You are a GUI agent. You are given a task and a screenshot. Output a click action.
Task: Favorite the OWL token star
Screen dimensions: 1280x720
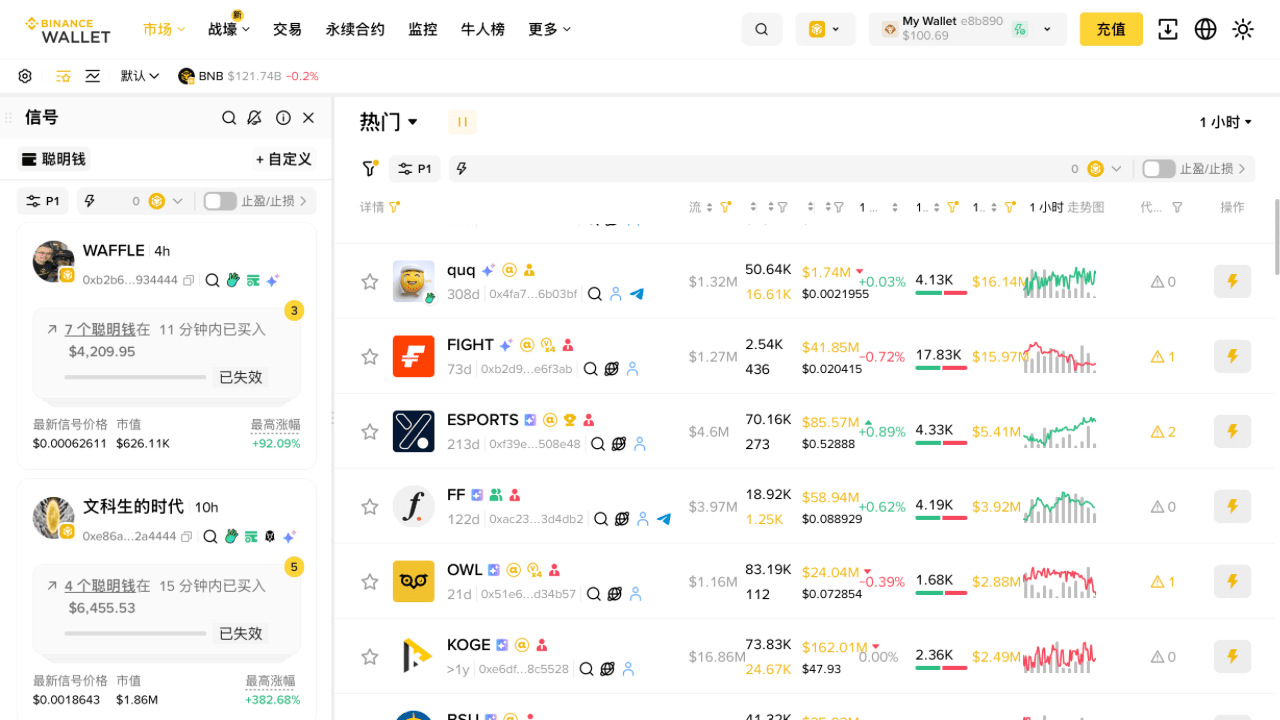coord(370,582)
